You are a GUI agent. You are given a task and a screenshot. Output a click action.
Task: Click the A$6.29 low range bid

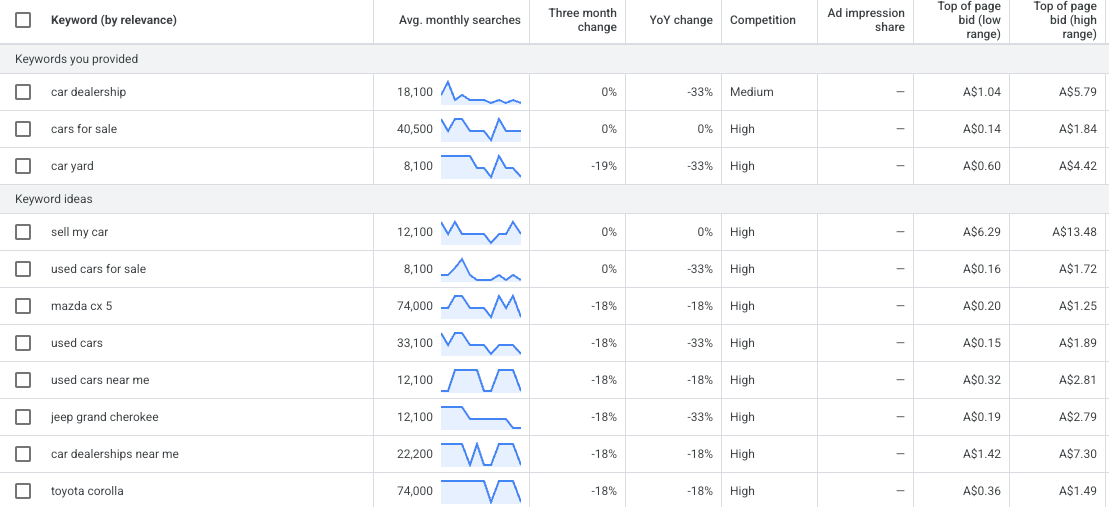[982, 232]
